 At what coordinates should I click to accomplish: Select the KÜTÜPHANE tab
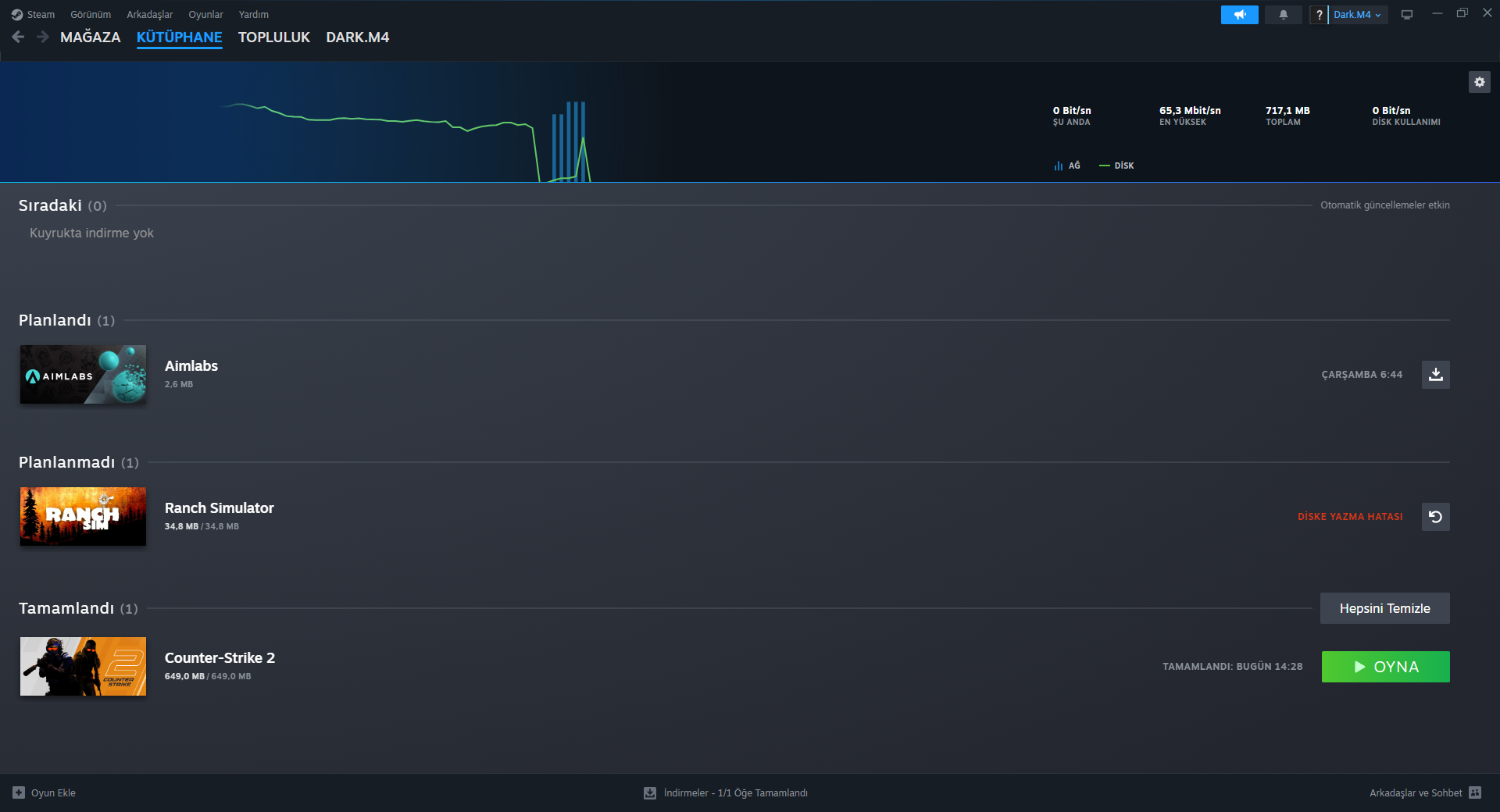(180, 37)
